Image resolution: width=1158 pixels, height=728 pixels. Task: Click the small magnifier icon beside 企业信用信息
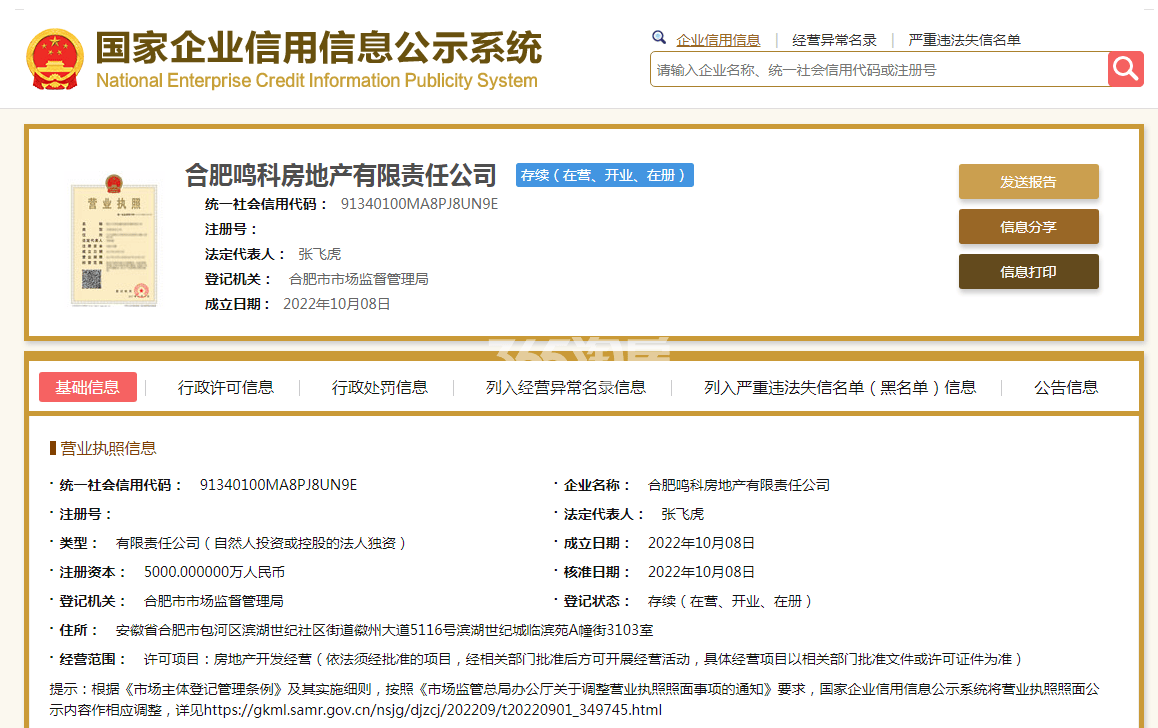659,38
